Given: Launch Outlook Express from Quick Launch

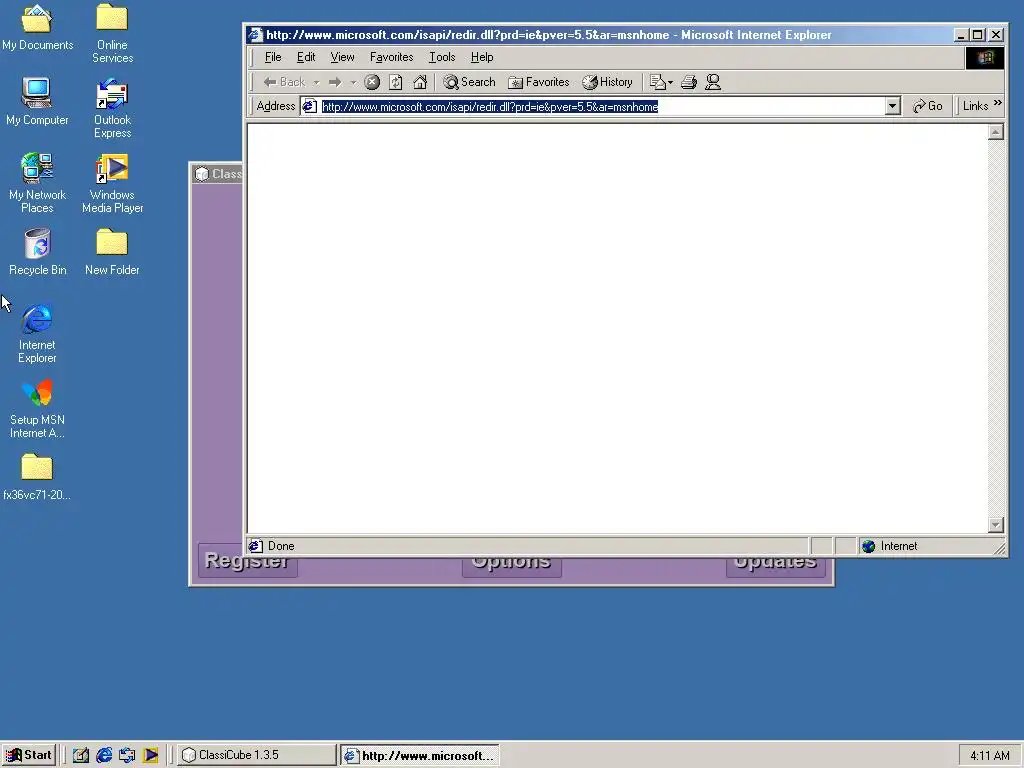Looking at the screenshot, I should click(x=127, y=756).
